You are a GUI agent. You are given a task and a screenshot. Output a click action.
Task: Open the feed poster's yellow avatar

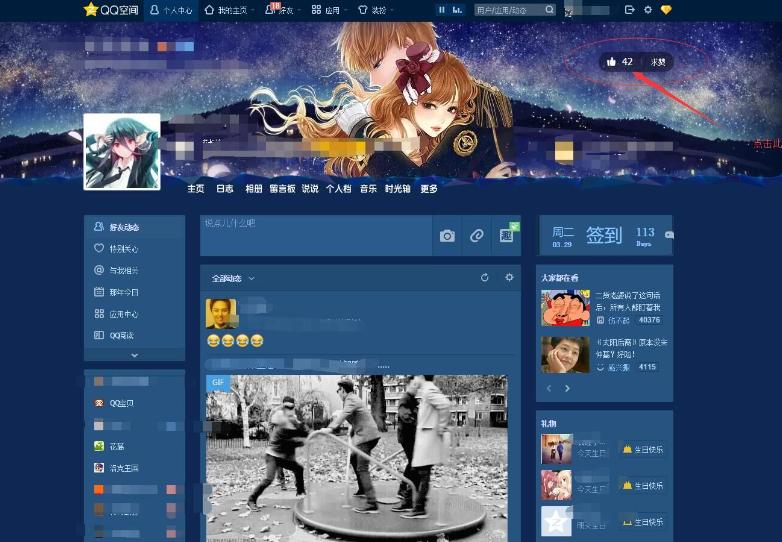click(221, 314)
